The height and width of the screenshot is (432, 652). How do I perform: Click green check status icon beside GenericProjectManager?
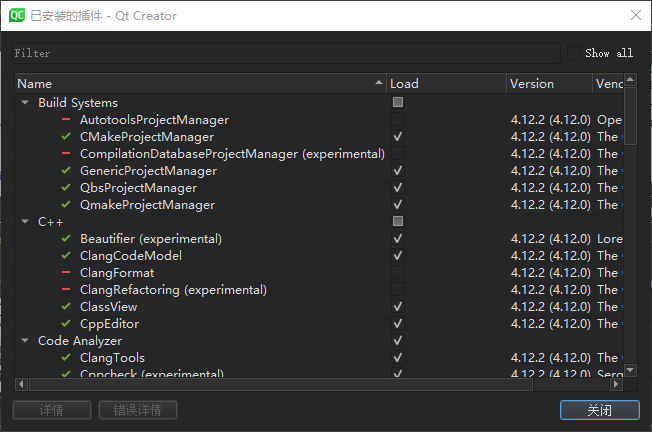click(66, 170)
